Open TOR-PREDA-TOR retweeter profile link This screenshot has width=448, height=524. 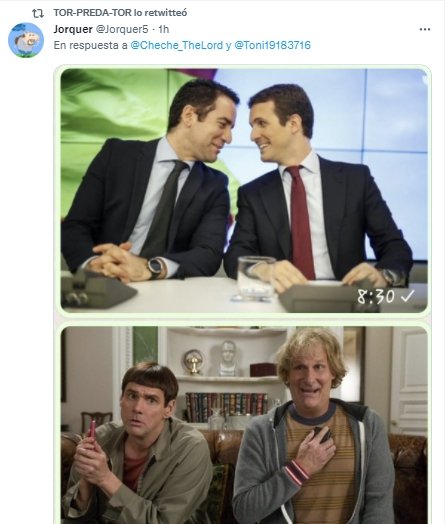coord(93,13)
